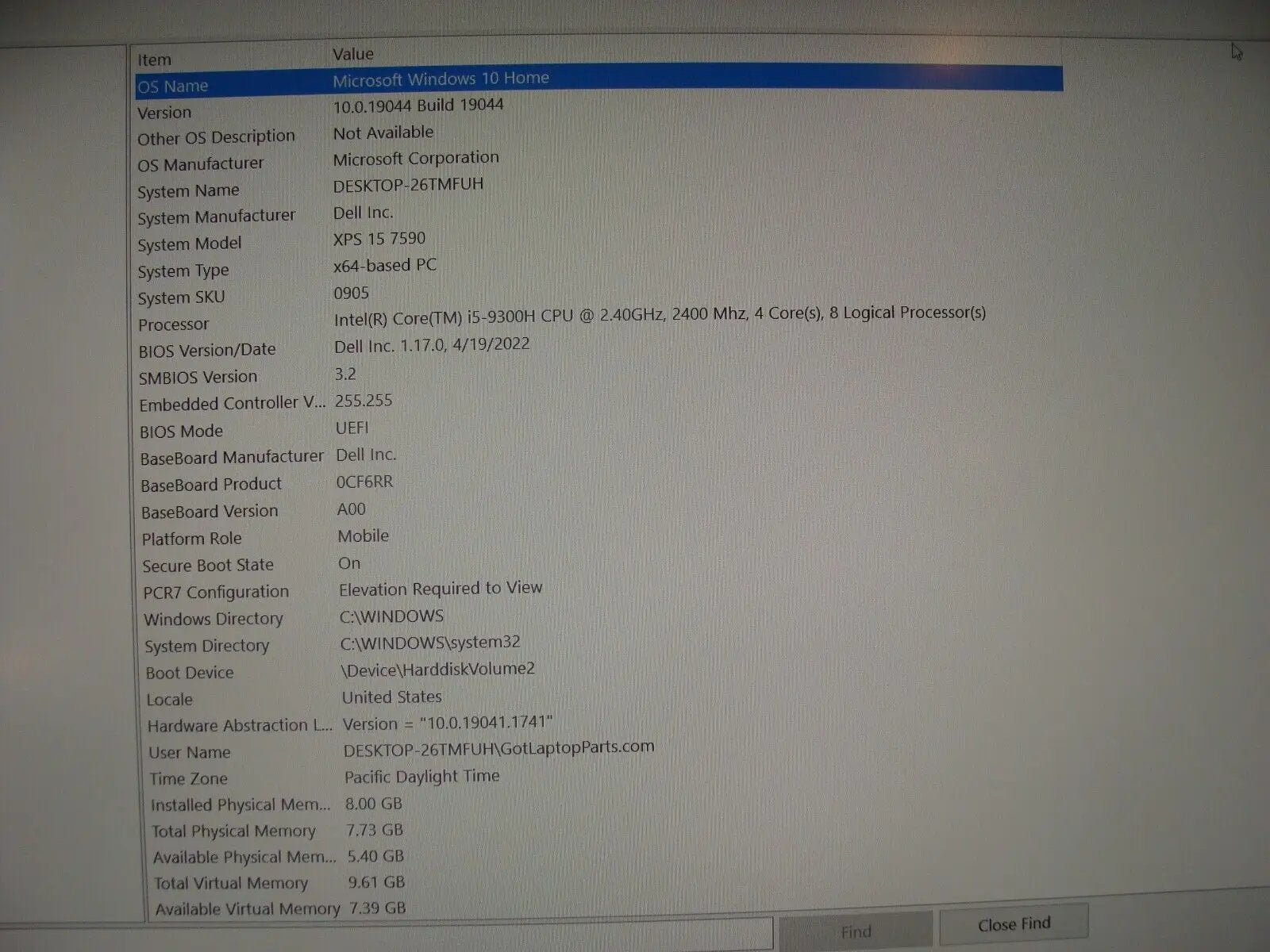1270x952 pixels.
Task: Click the "United States" value
Action: coord(392,697)
